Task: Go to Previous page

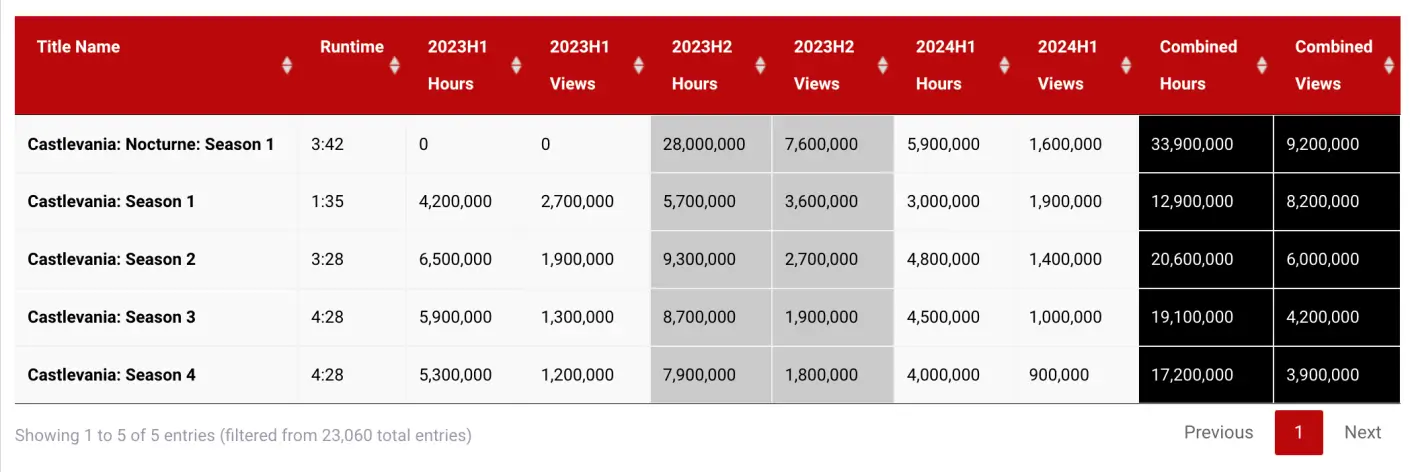Action: (1218, 432)
